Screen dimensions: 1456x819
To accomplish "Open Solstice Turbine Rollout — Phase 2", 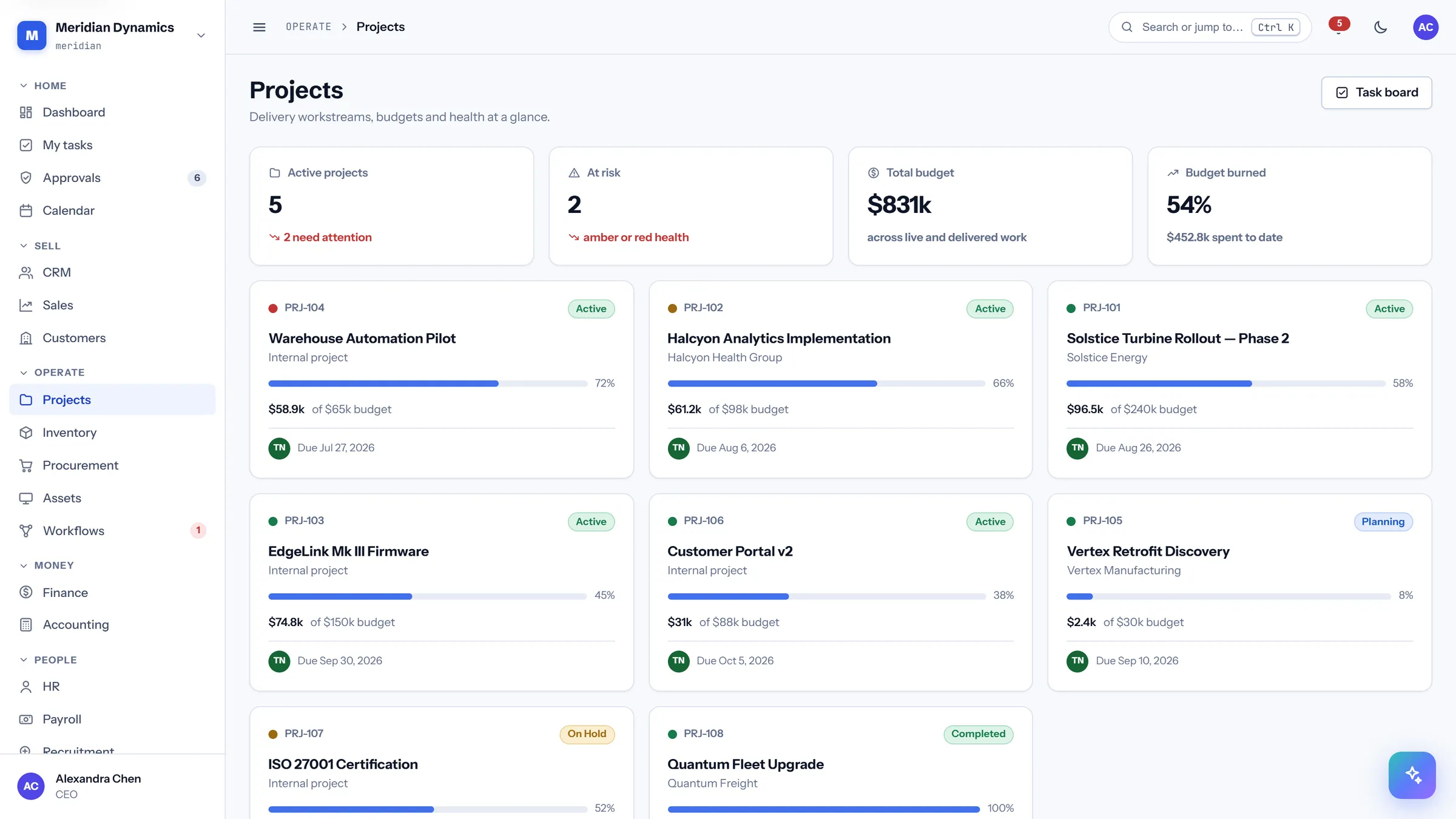I will click(x=1239, y=379).
